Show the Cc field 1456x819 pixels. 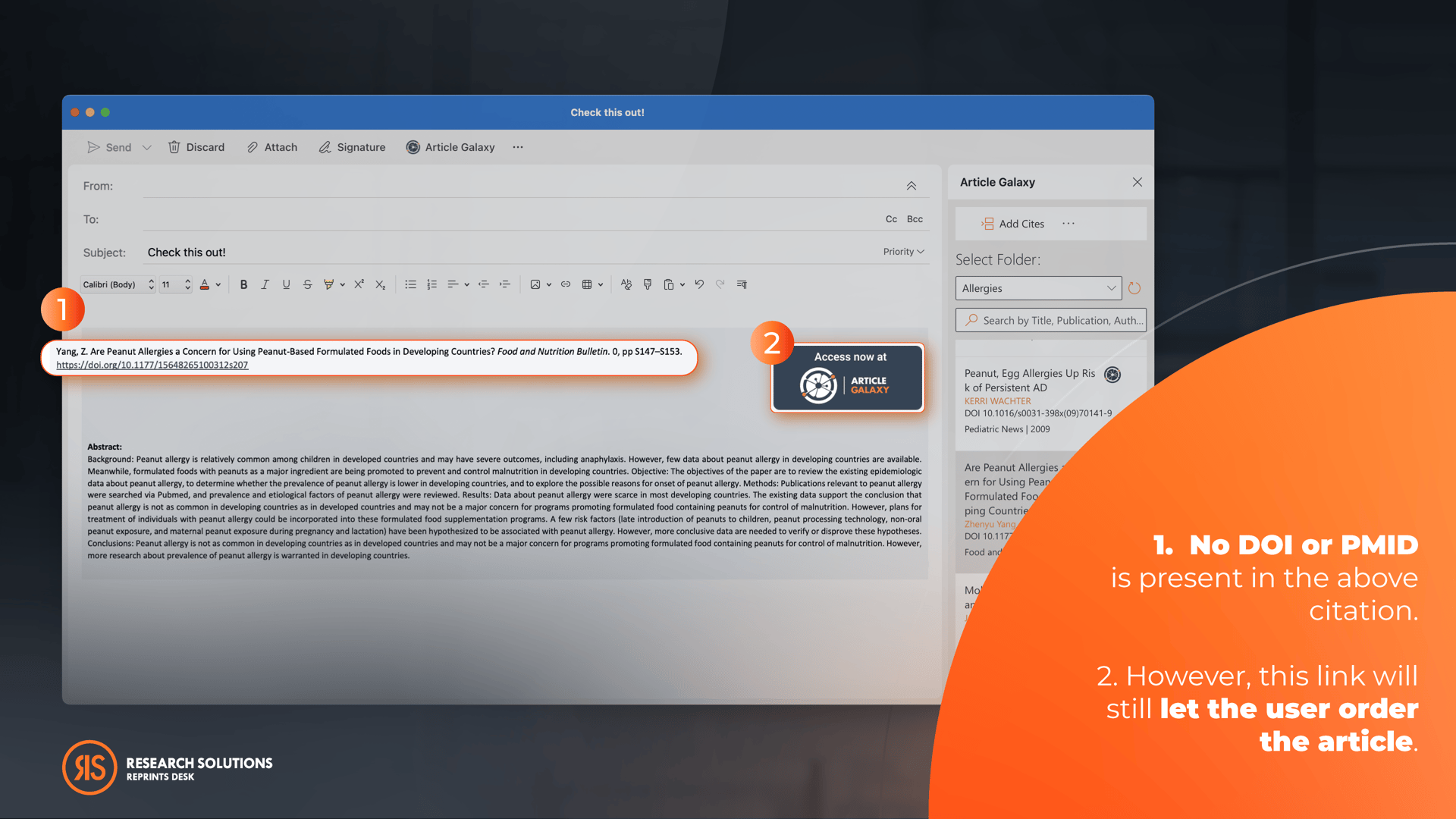pyautogui.click(x=891, y=219)
